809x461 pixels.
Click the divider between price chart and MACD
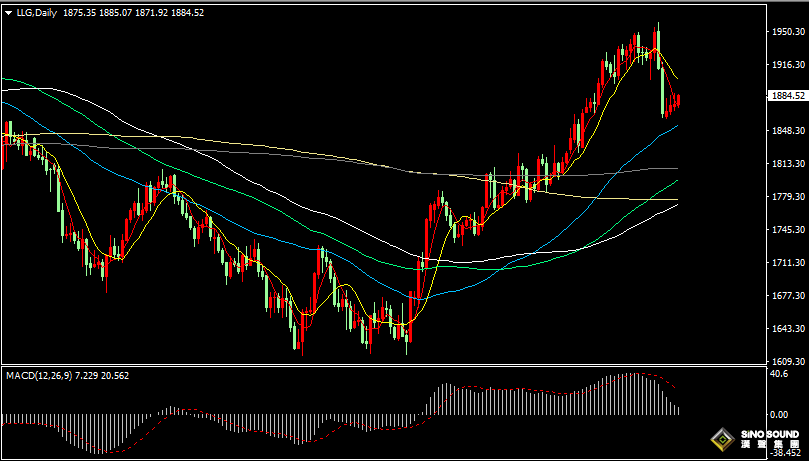380,366
